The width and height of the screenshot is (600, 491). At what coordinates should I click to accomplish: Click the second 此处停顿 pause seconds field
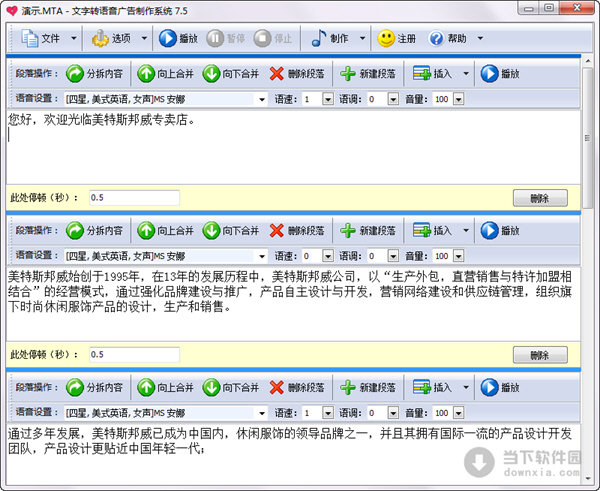point(134,354)
